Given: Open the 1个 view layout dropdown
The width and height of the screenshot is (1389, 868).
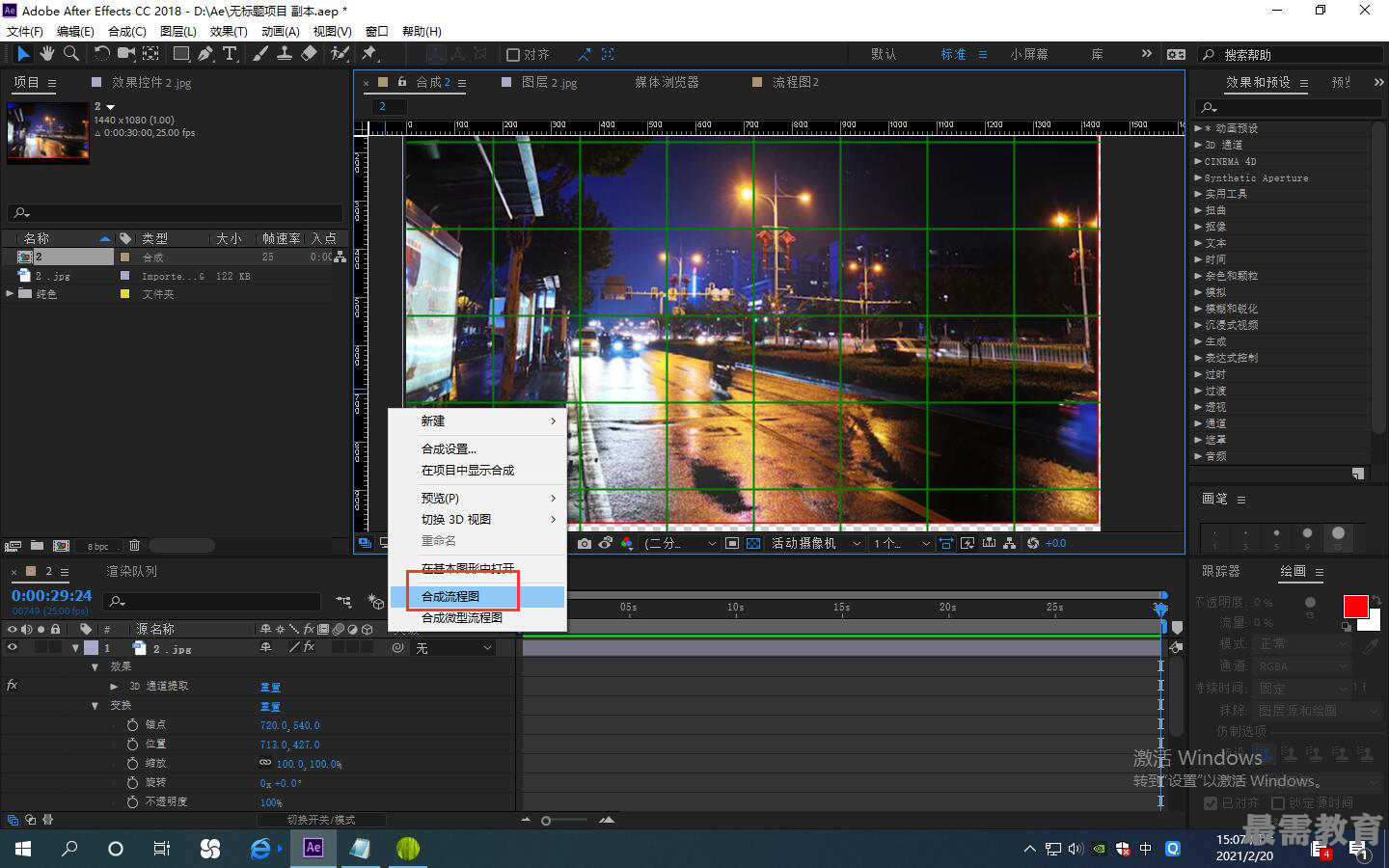Looking at the screenshot, I should [902, 544].
